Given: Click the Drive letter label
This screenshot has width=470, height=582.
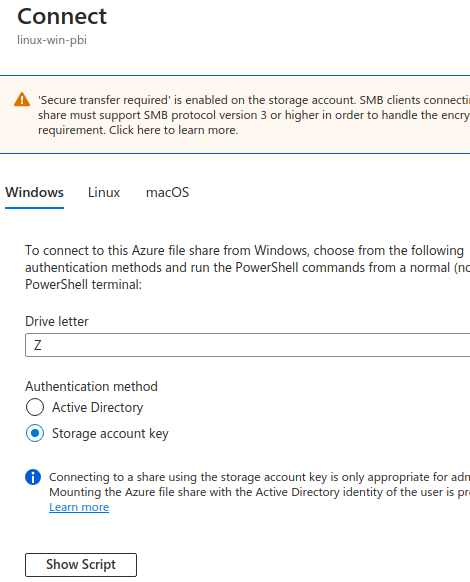Looking at the screenshot, I should 57,321.
